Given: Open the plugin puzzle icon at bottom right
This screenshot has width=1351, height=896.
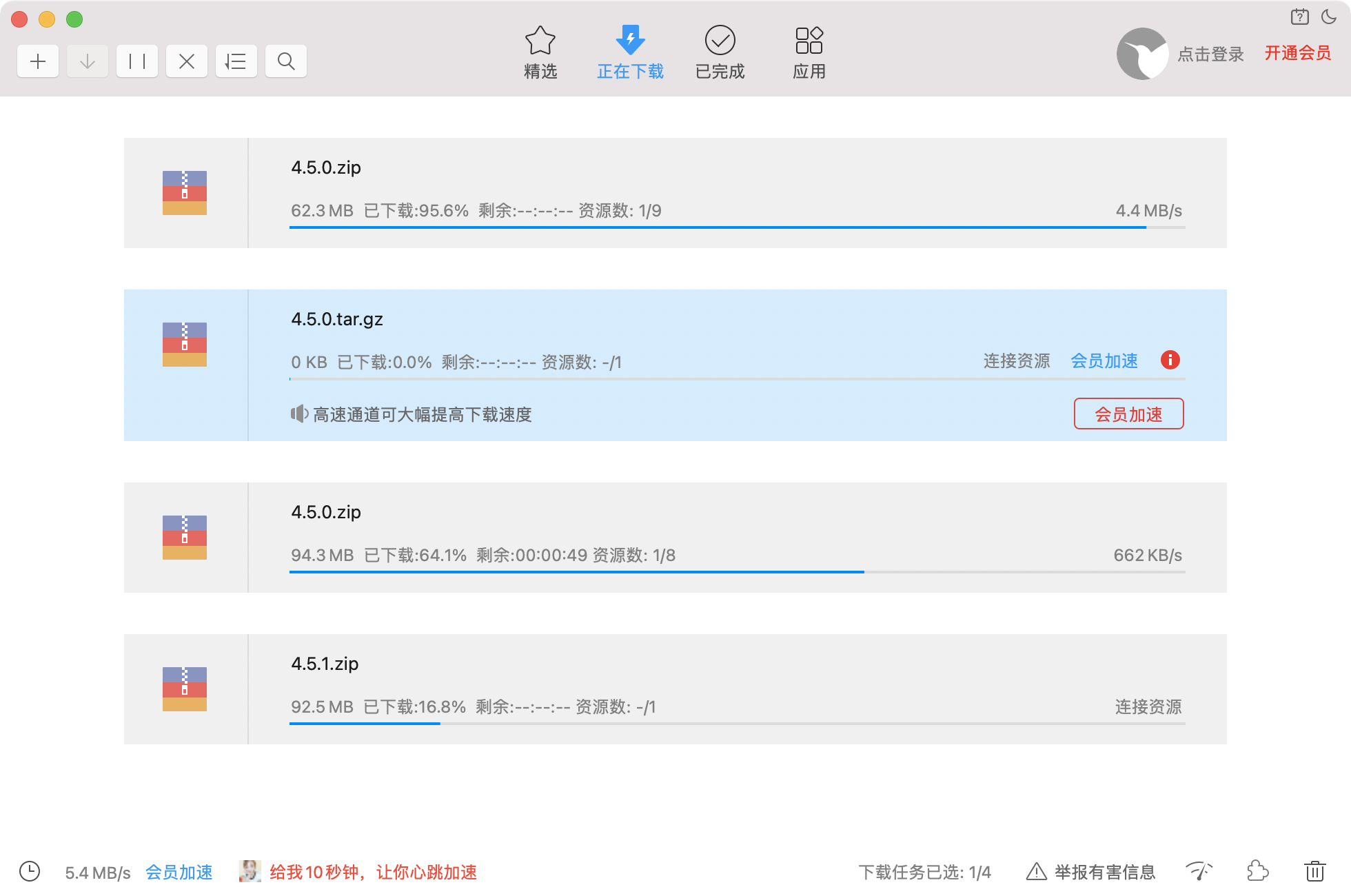Looking at the screenshot, I should 1257,871.
